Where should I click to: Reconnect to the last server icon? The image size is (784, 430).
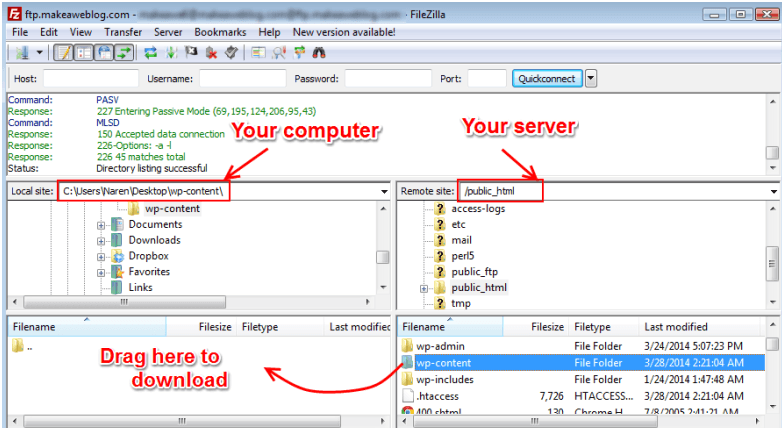pyautogui.click(x=231, y=52)
